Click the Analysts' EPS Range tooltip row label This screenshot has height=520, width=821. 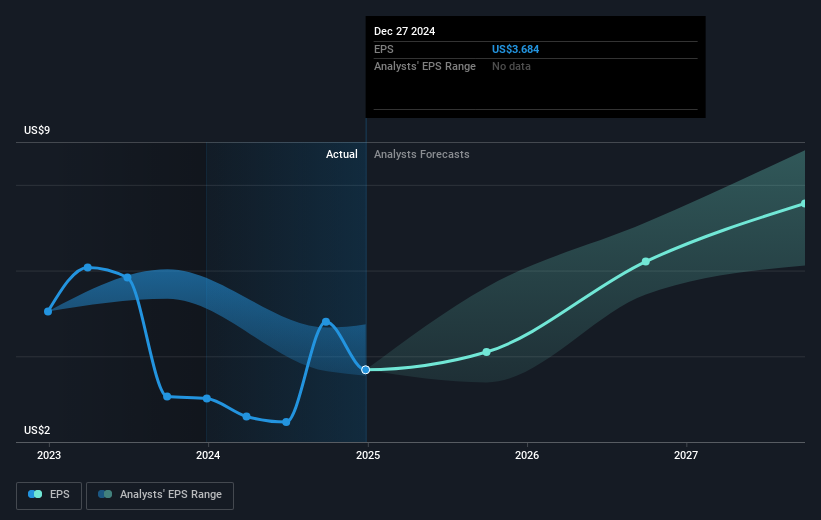[425, 67]
